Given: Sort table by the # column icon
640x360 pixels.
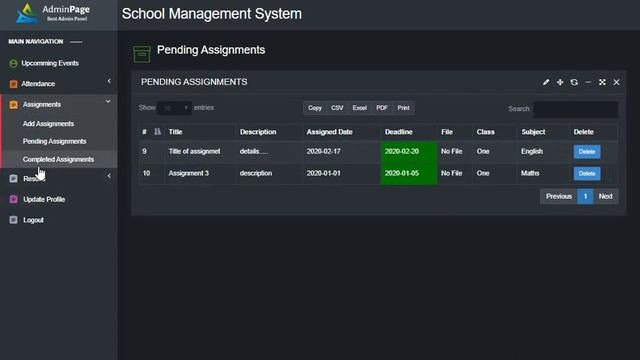Looking at the screenshot, I should click(x=158, y=132).
